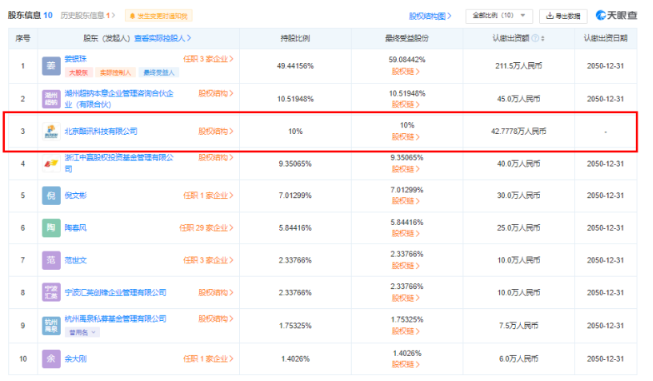
Task: Click the bell change-notification icon
Action: point(132,16)
